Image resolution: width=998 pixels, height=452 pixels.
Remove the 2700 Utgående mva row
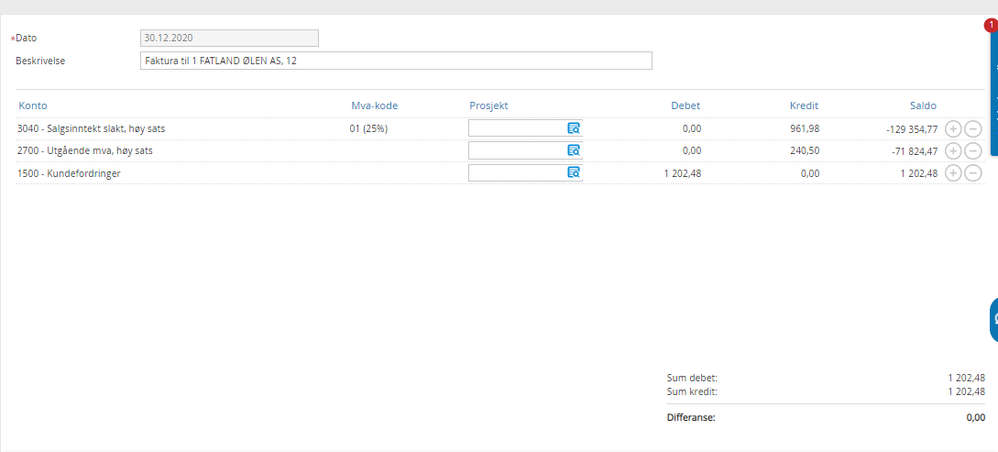pos(973,151)
